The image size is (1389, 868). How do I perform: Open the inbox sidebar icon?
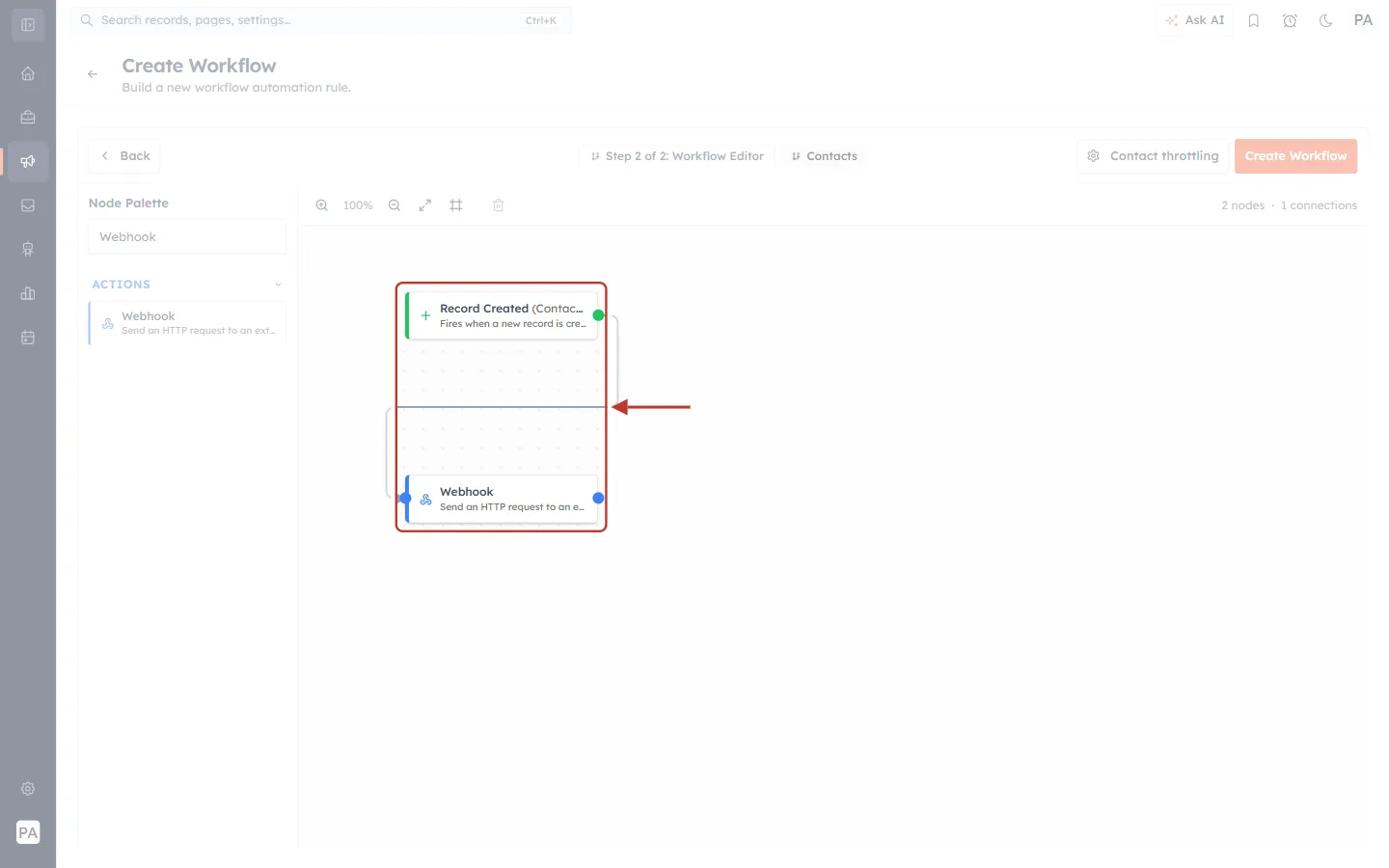point(28,205)
